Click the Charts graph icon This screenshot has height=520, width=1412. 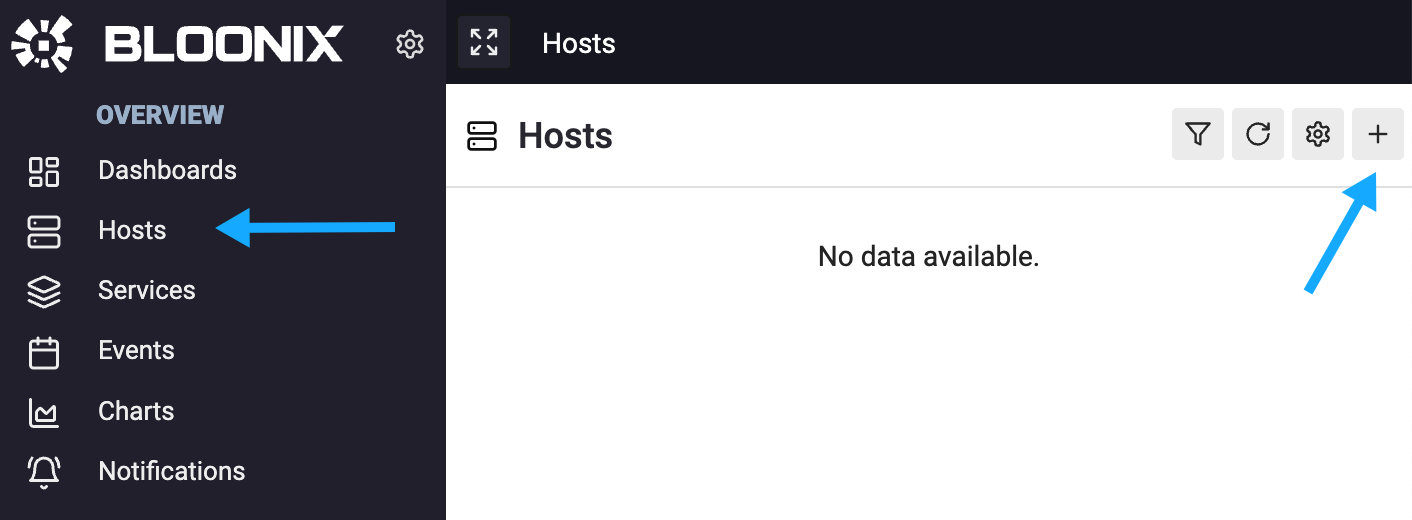coord(44,412)
